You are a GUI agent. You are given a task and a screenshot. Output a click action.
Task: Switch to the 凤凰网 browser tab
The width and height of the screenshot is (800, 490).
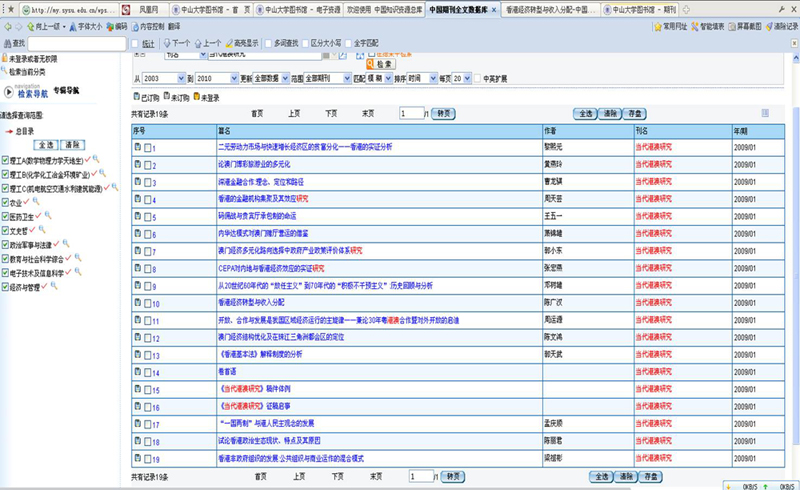tap(150, 8)
